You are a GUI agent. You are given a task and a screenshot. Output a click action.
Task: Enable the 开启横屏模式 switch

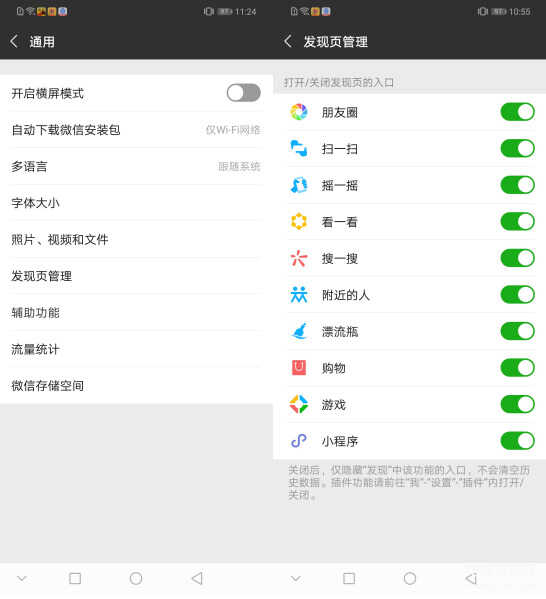243,93
